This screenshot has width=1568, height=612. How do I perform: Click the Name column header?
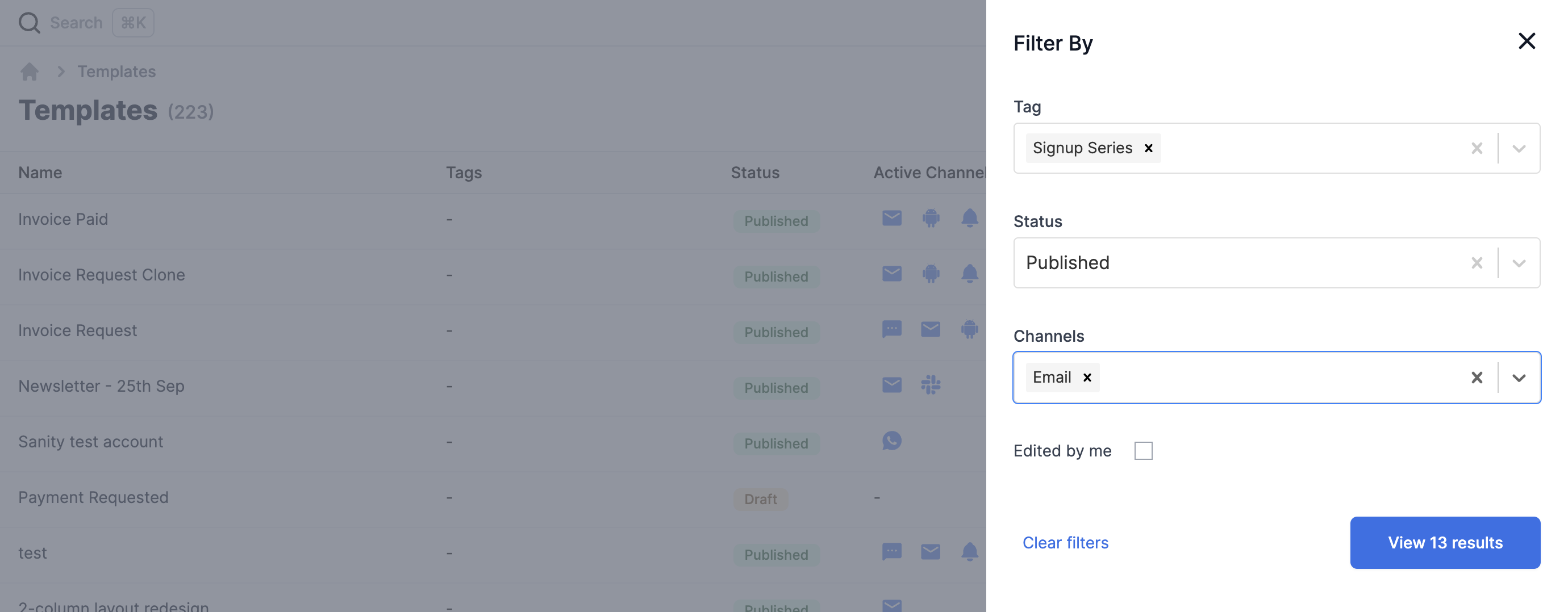point(40,173)
